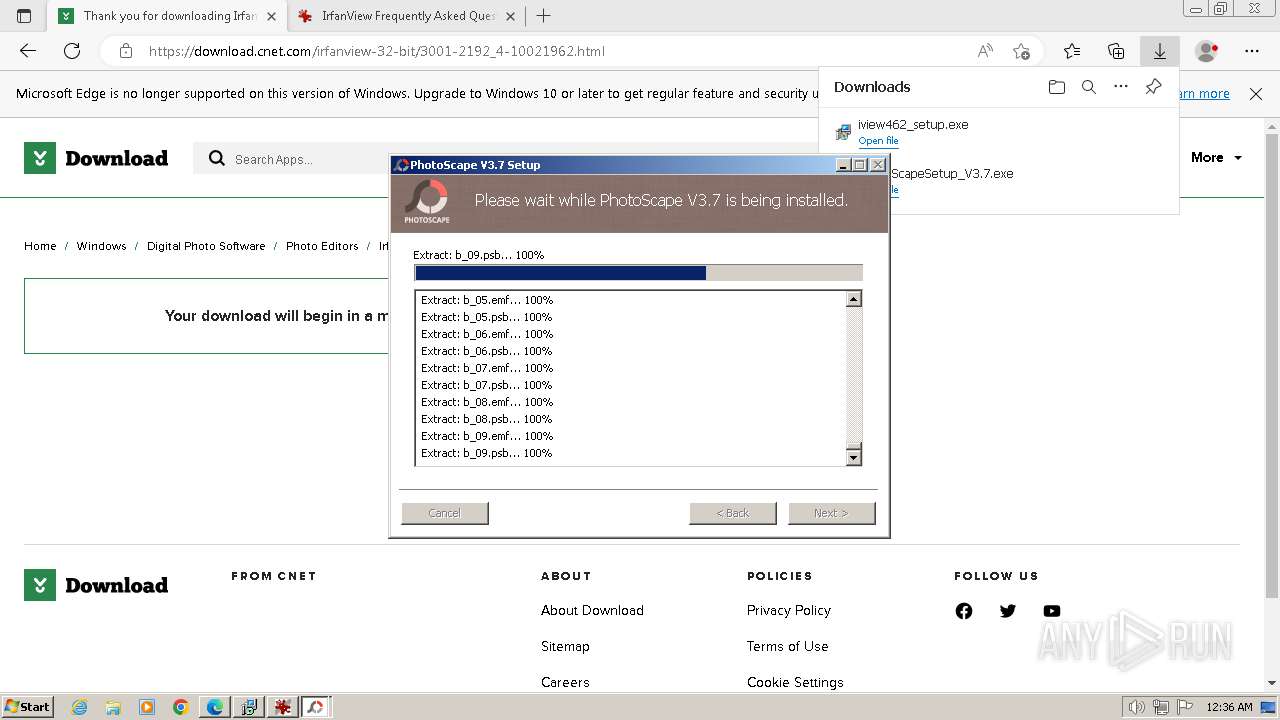Click scroll down arrow in extract log
Viewport: 1280px width, 720px height.
click(853, 457)
